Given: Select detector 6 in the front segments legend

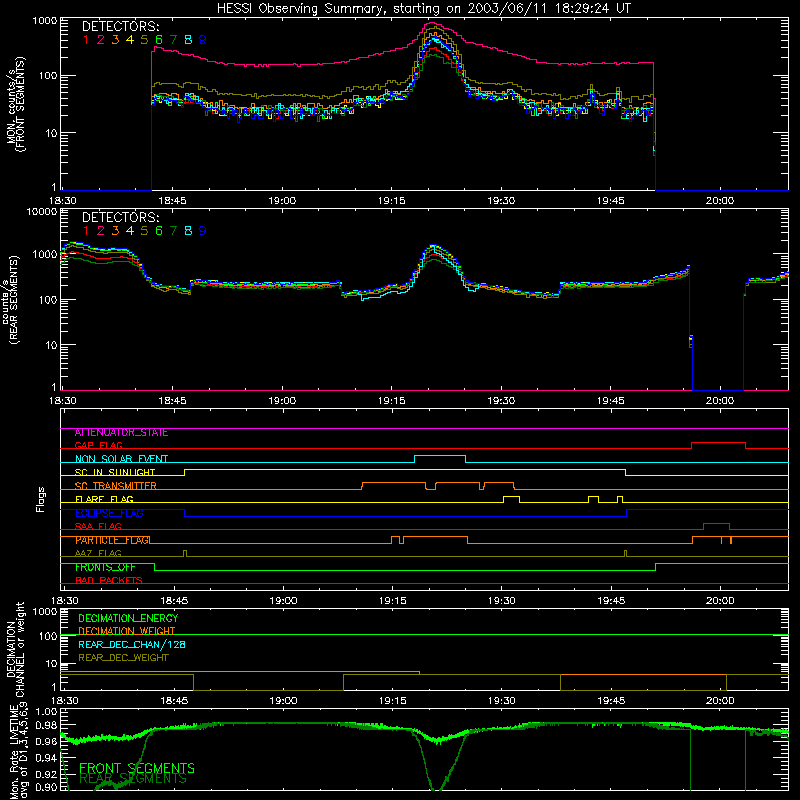Looking at the screenshot, I should tap(159, 39).
